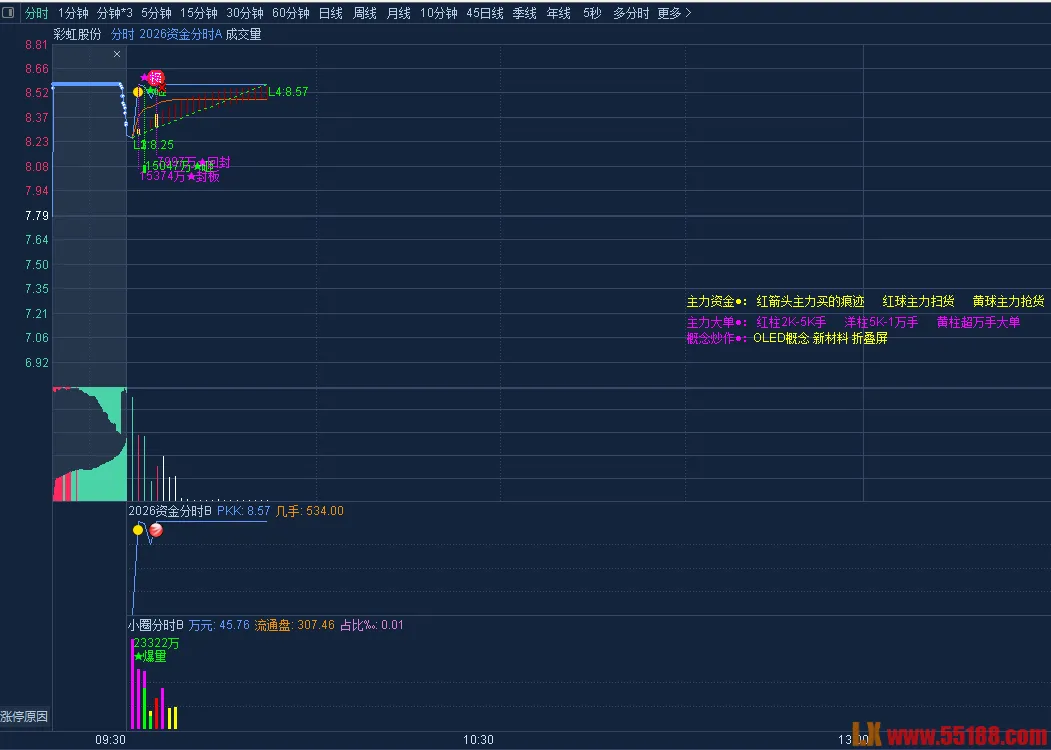Expand the 更多 periods menu

(674, 13)
